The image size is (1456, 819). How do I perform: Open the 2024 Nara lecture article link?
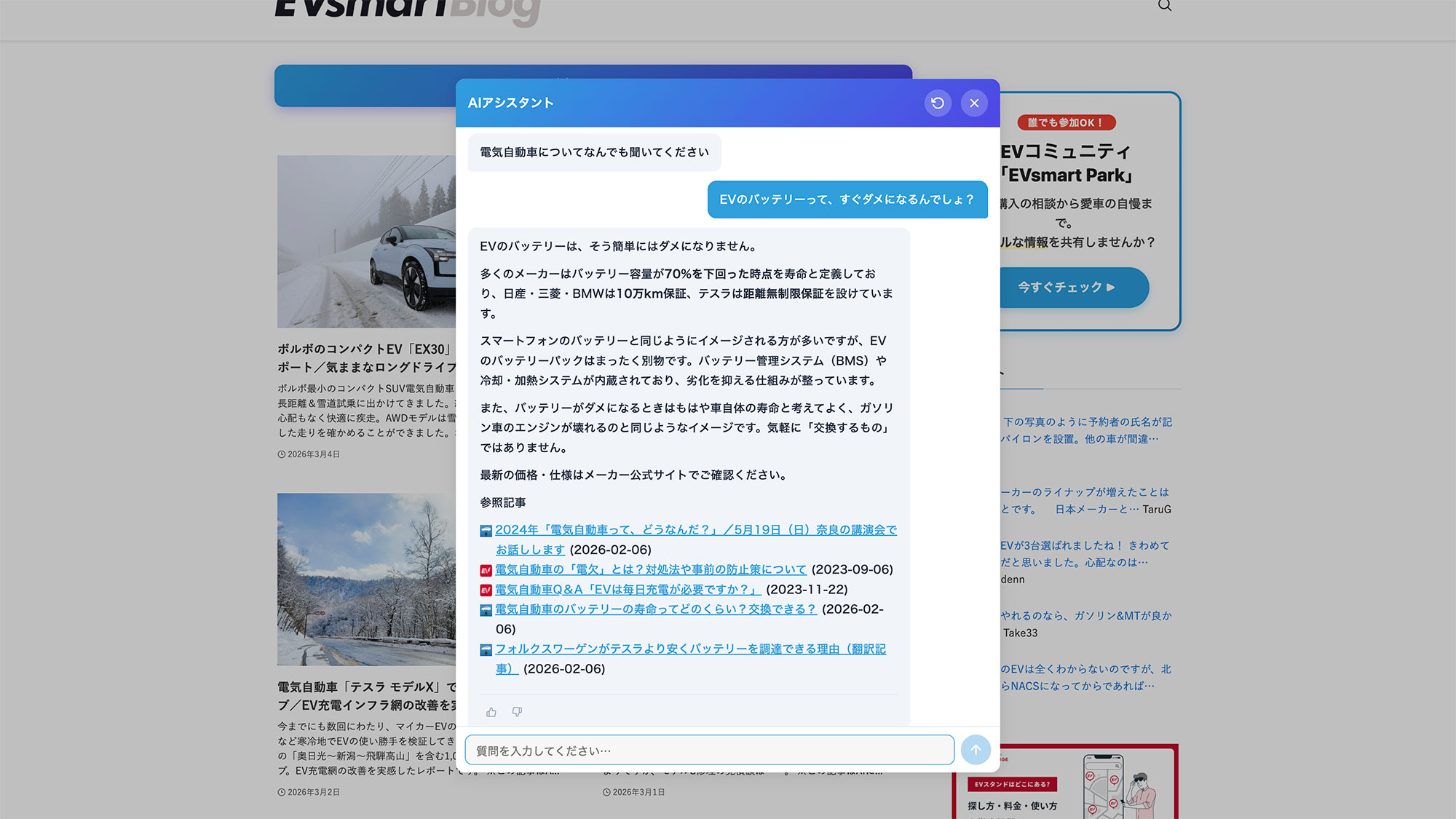point(695,530)
